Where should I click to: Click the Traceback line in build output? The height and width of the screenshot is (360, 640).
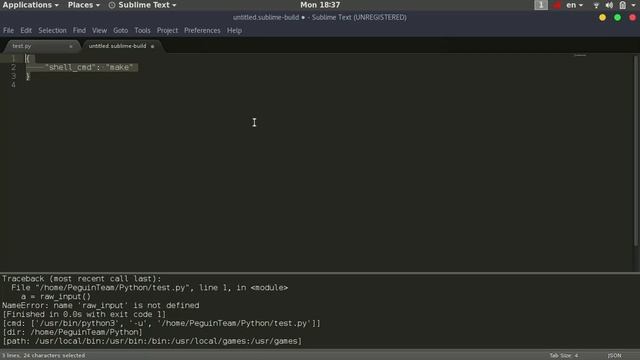point(82,279)
